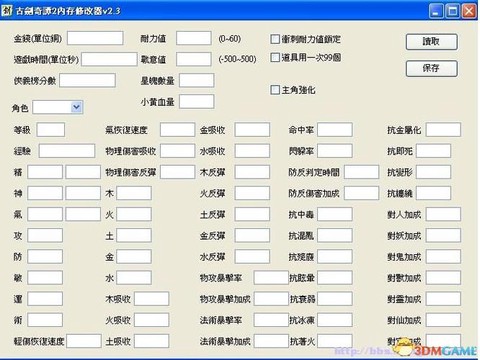Click the app icon in title bar
This screenshot has height=360, width=480.
click(x=6, y=11)
